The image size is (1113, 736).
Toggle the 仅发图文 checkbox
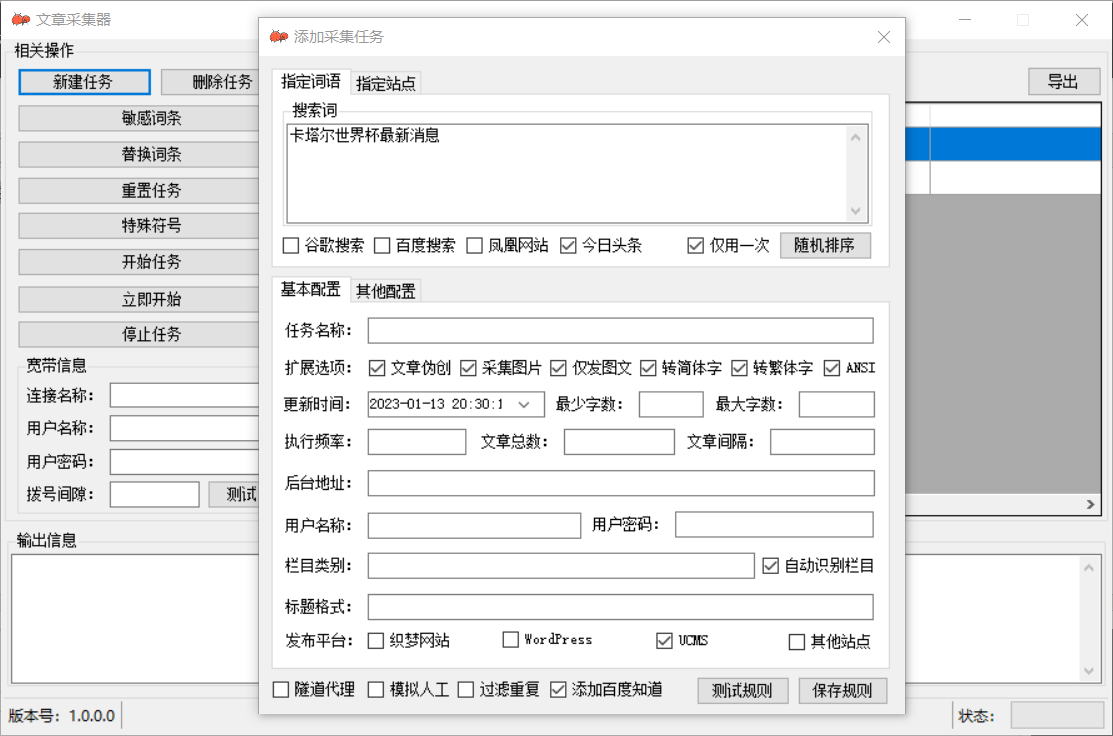tap(559, 368)
